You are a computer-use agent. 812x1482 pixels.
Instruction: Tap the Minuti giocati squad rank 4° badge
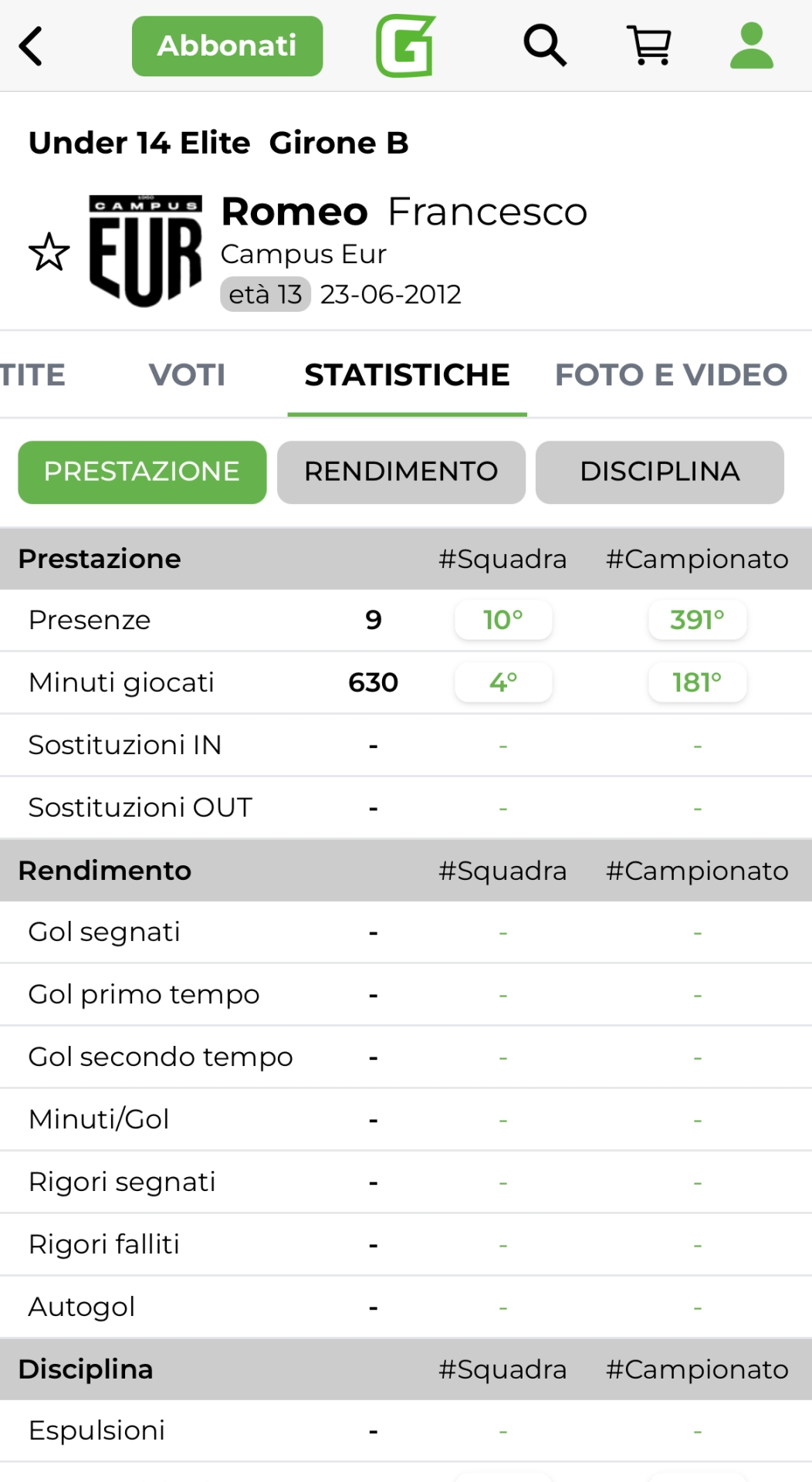click(x=503, y=682)
